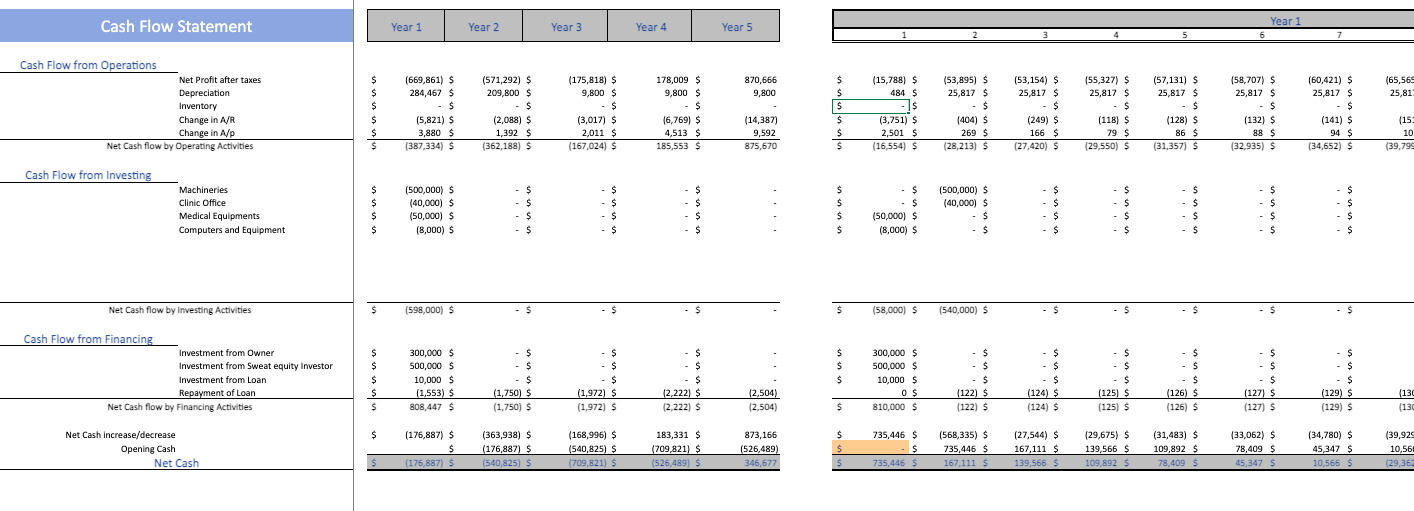
Task: Select the Depreciation row label
Action: (204, 93)
